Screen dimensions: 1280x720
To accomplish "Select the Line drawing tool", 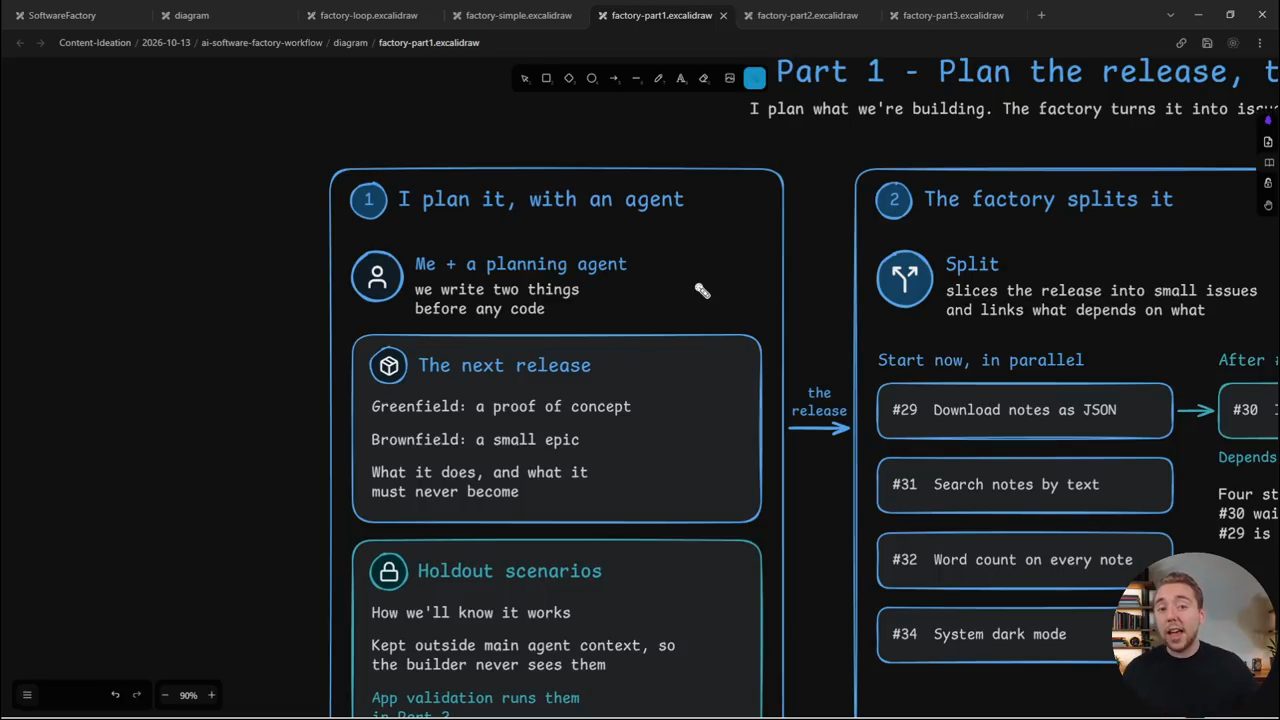I will [x=636, y=78].
